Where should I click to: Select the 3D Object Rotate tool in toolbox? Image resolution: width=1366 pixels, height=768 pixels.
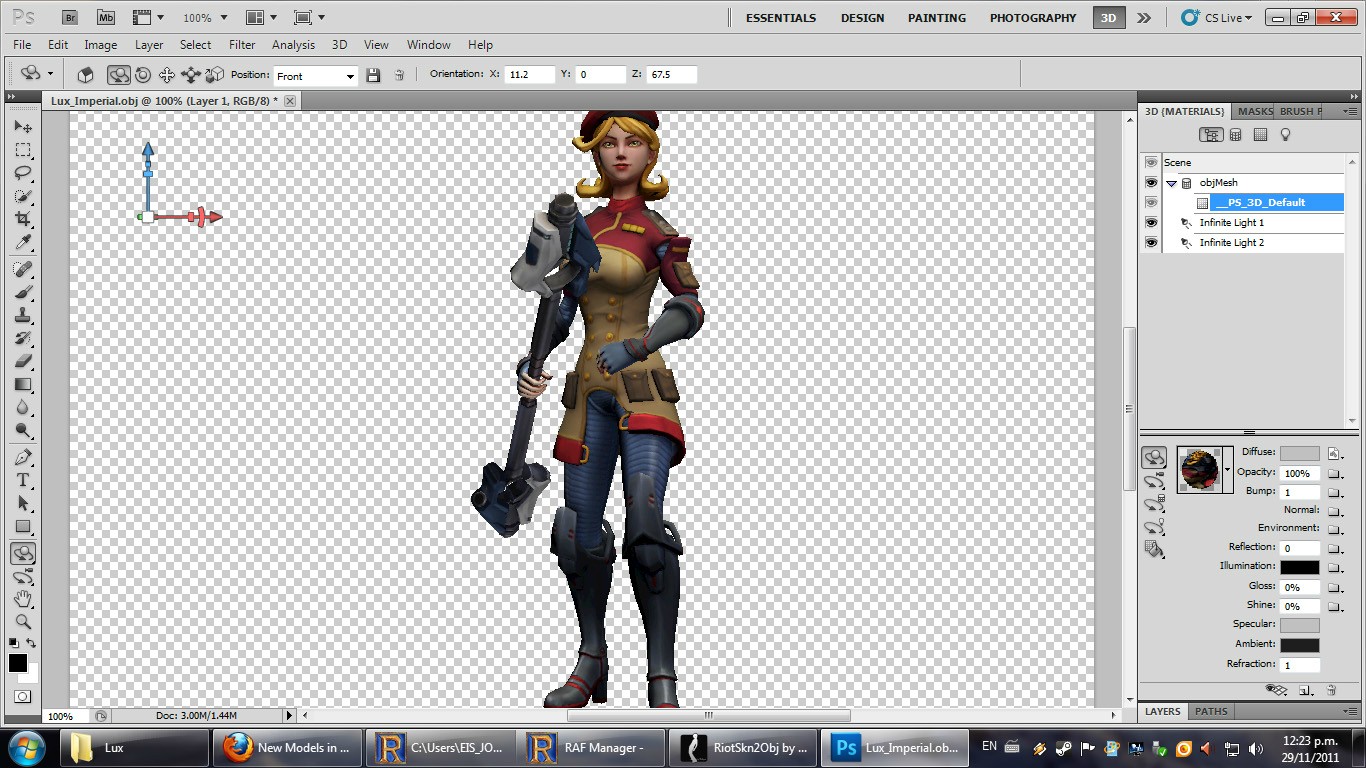pos(23,553)
